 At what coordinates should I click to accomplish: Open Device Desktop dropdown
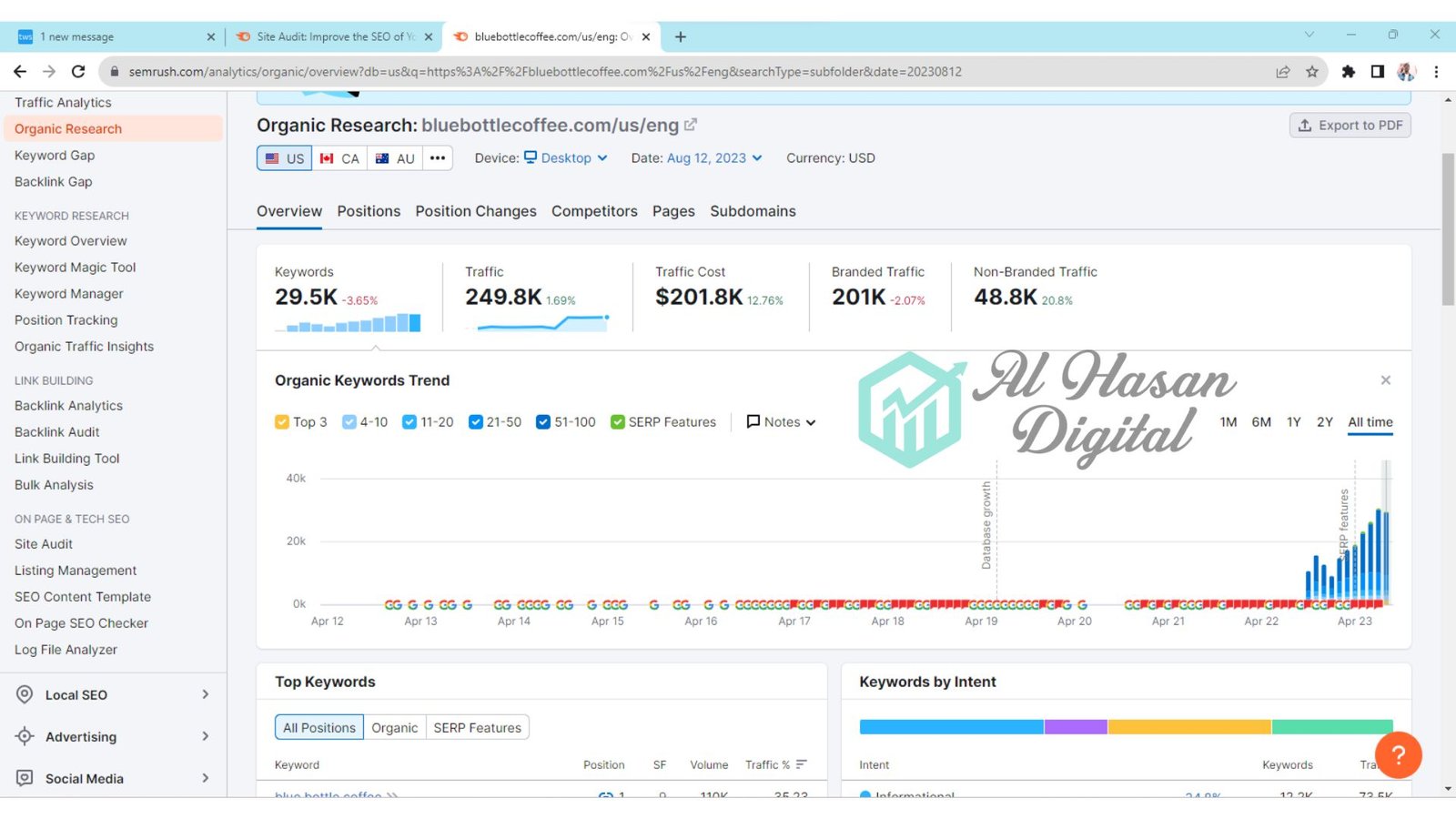[566, 158]
